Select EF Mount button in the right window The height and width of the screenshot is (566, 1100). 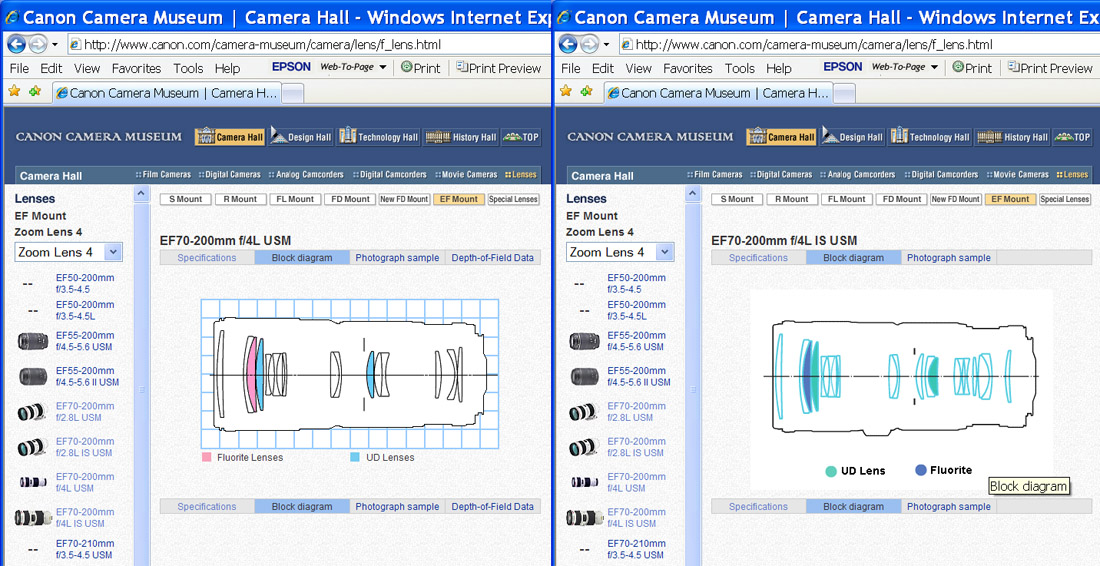pyautogui.click(x=1010, y=199)
